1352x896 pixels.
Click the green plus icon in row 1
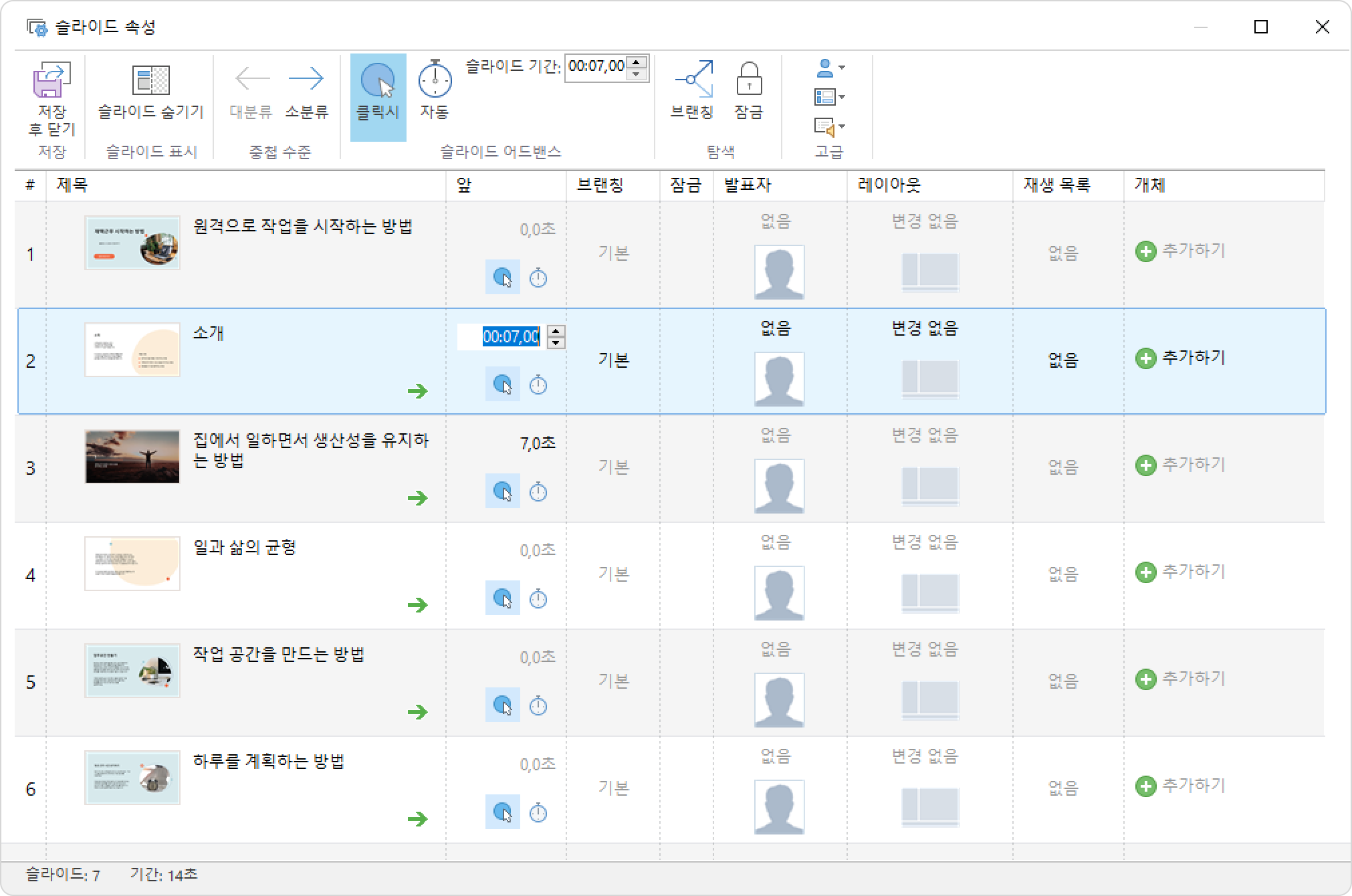1145,252
